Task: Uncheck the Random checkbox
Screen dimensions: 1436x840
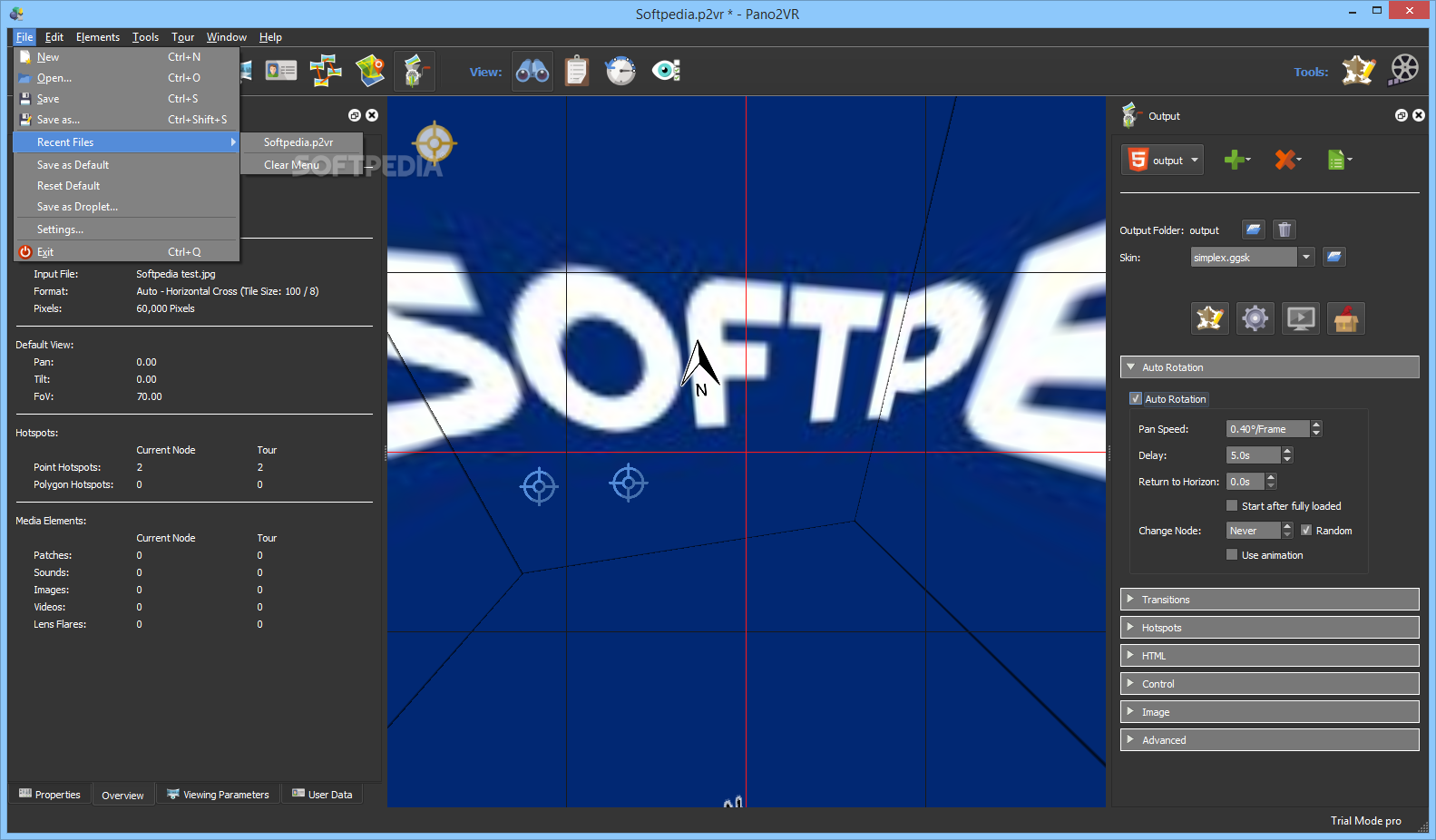Action: point(1306,530)
